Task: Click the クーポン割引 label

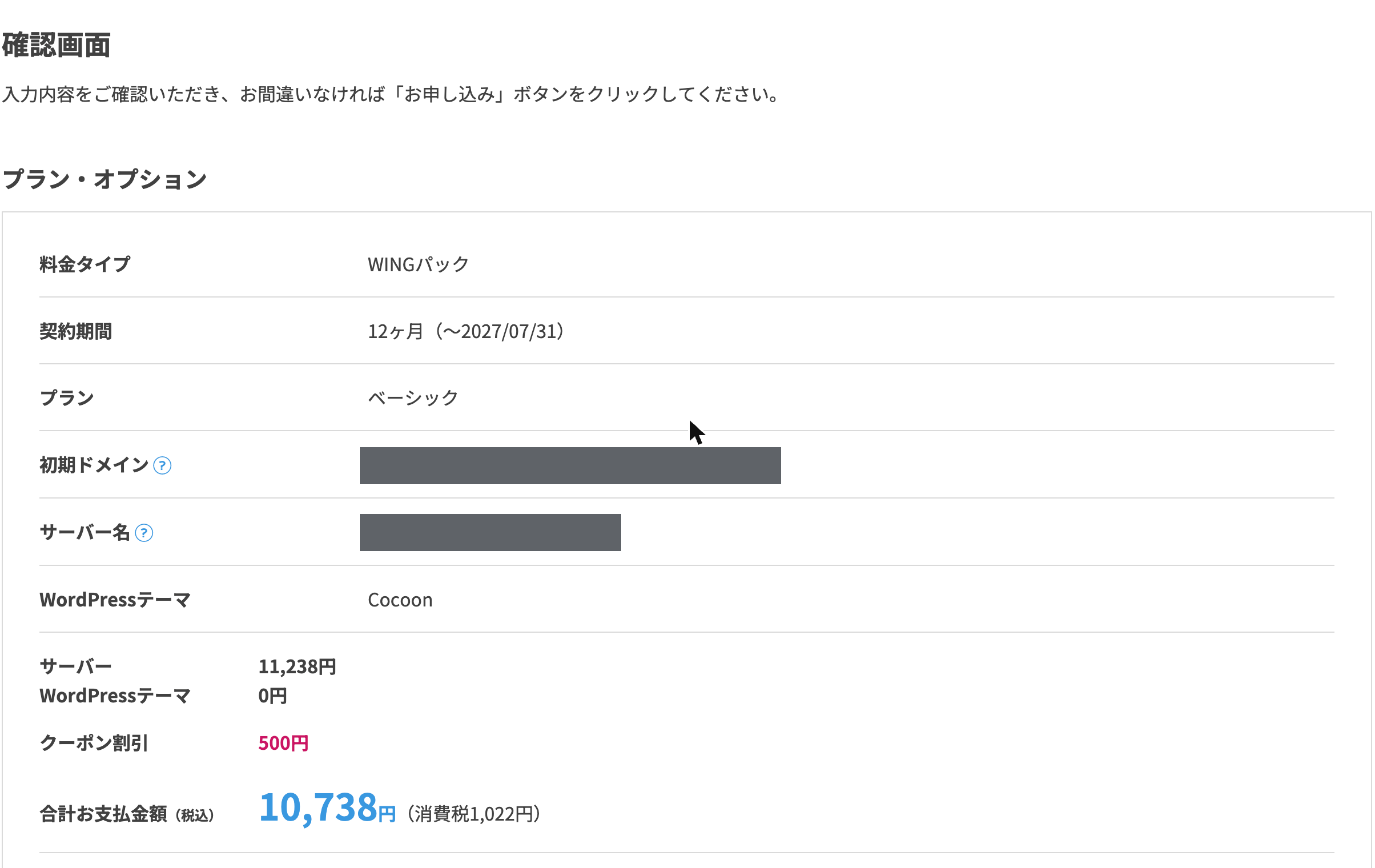Action: (94, 743)
